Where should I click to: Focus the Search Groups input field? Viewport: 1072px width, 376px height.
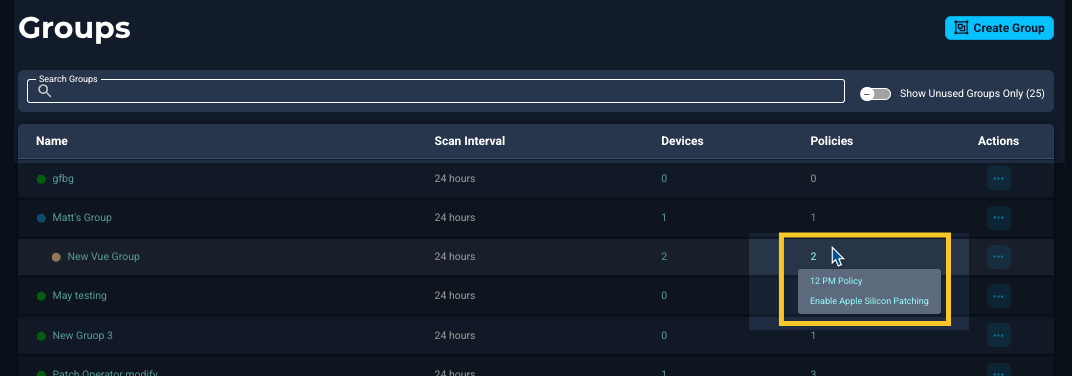pos(436,91)
